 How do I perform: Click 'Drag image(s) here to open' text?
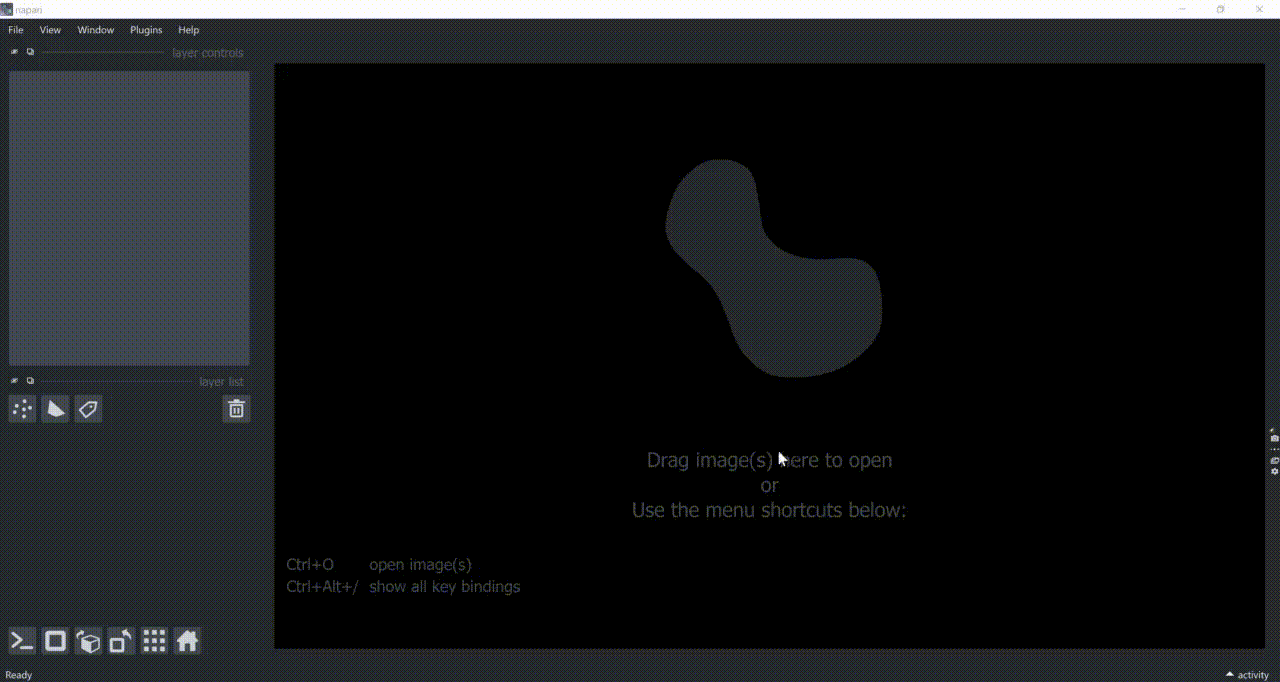tap(769, 460)
